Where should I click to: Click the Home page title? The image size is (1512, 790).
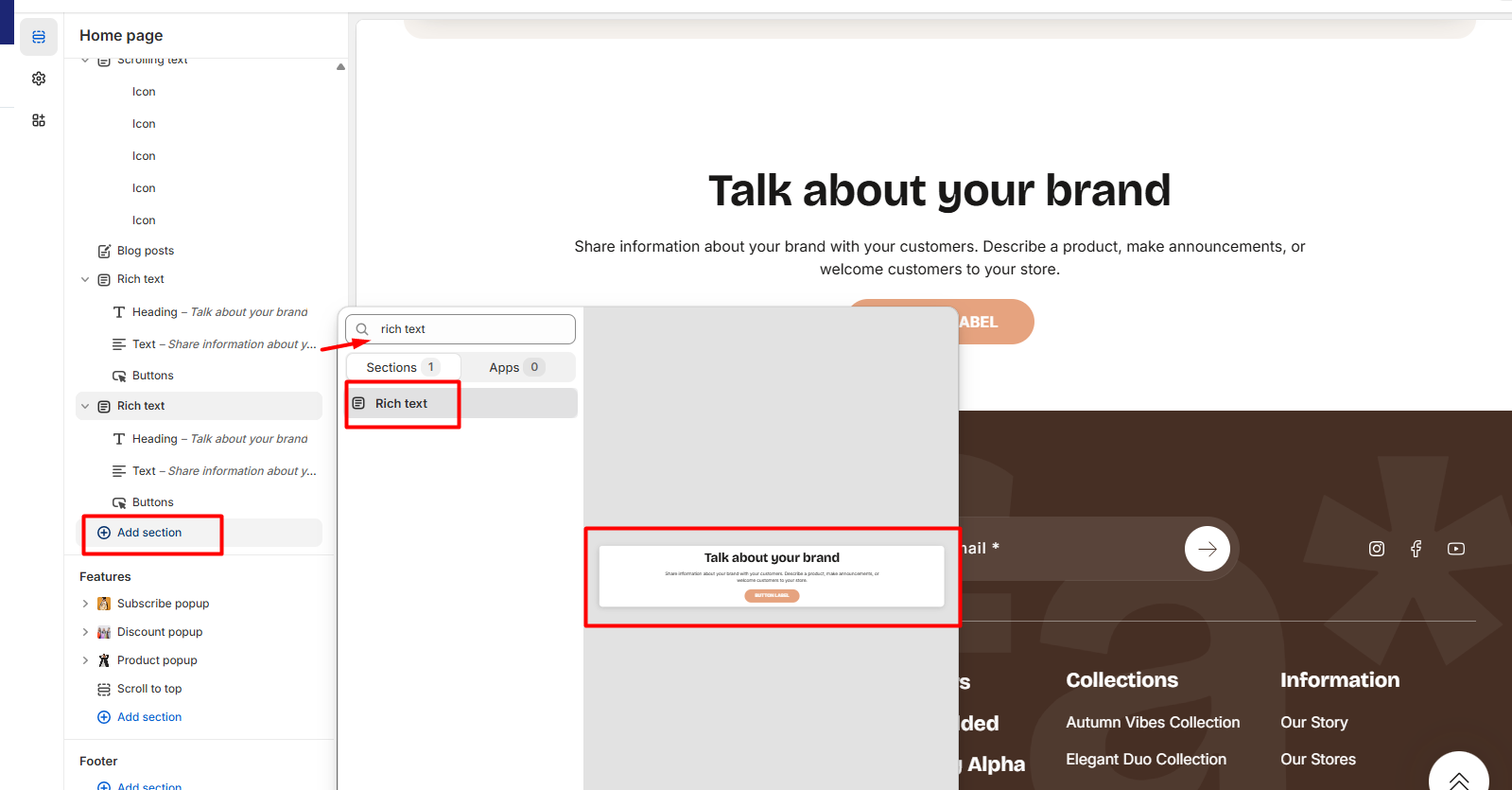[x=121, y=35]
